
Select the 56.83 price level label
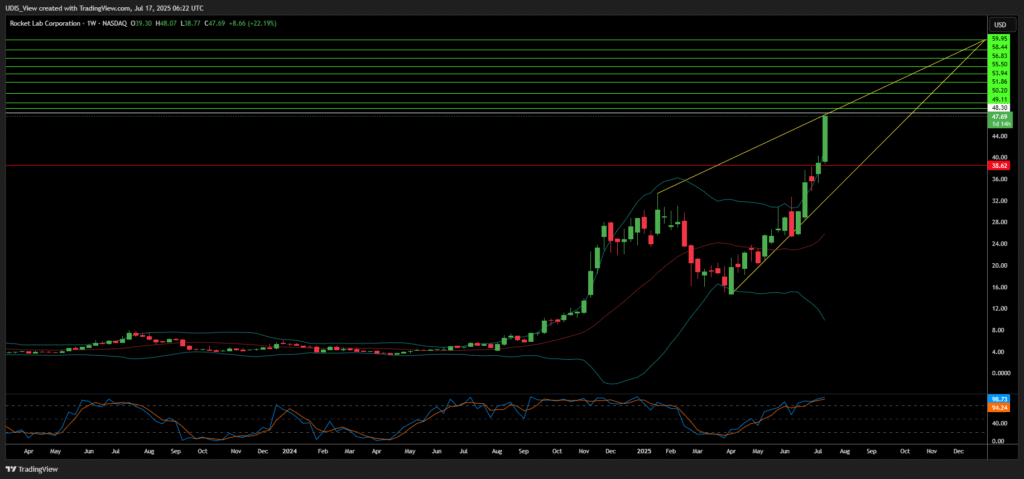(998, 55)
